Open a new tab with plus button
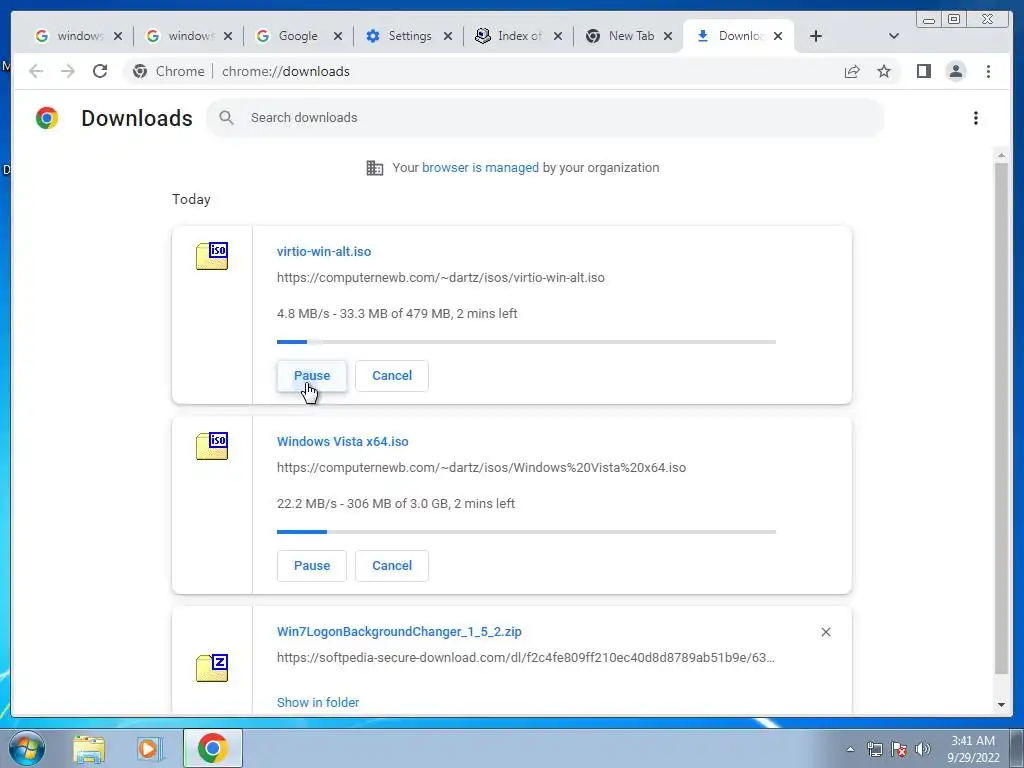The width and height of the screenshot is (1024, 768). click(x=816, y=36)
